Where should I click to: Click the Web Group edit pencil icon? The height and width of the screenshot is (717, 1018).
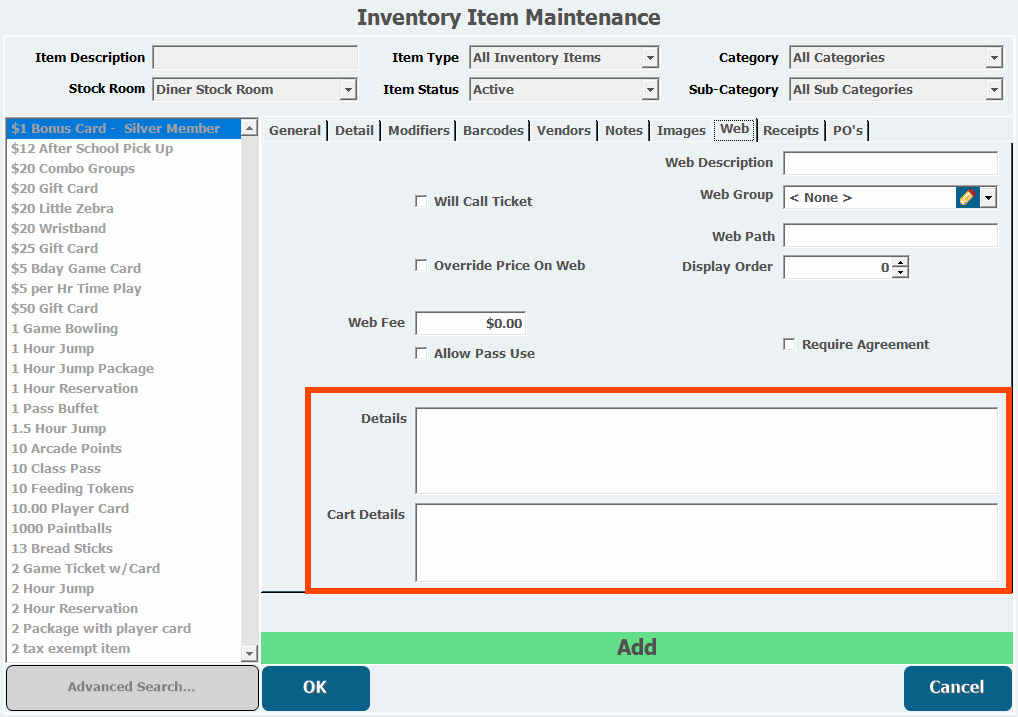(x=967, y=198)
